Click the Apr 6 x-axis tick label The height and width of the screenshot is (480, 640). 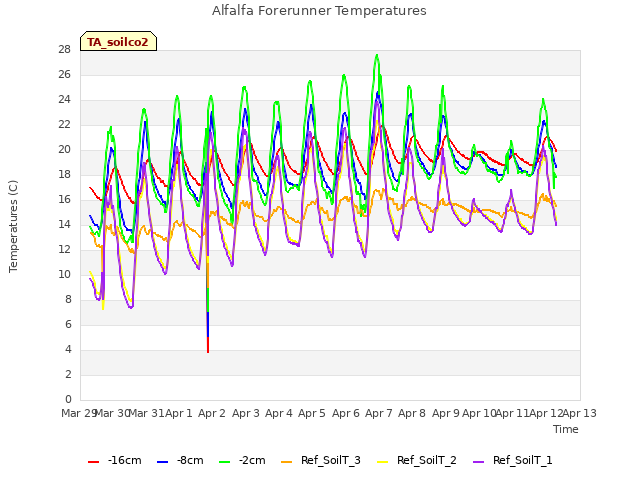(x=346, y=413)
